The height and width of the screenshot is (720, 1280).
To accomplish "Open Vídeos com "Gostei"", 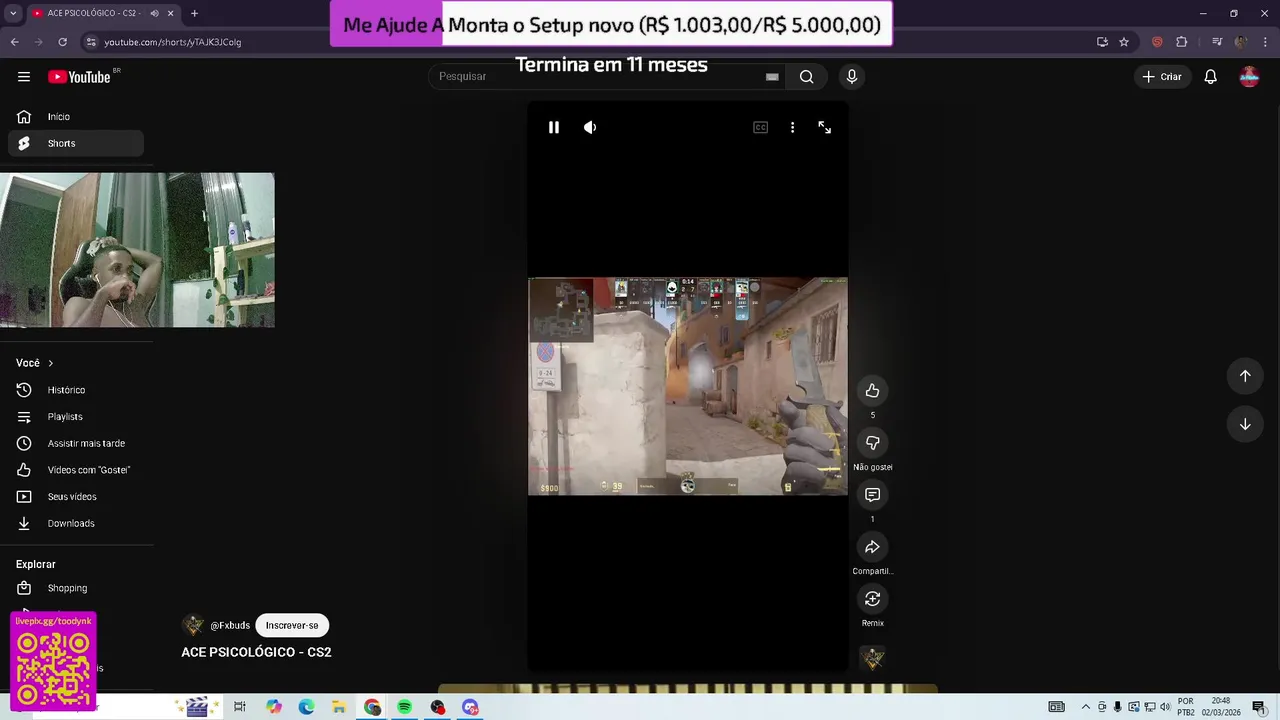I will click(76, 470).
